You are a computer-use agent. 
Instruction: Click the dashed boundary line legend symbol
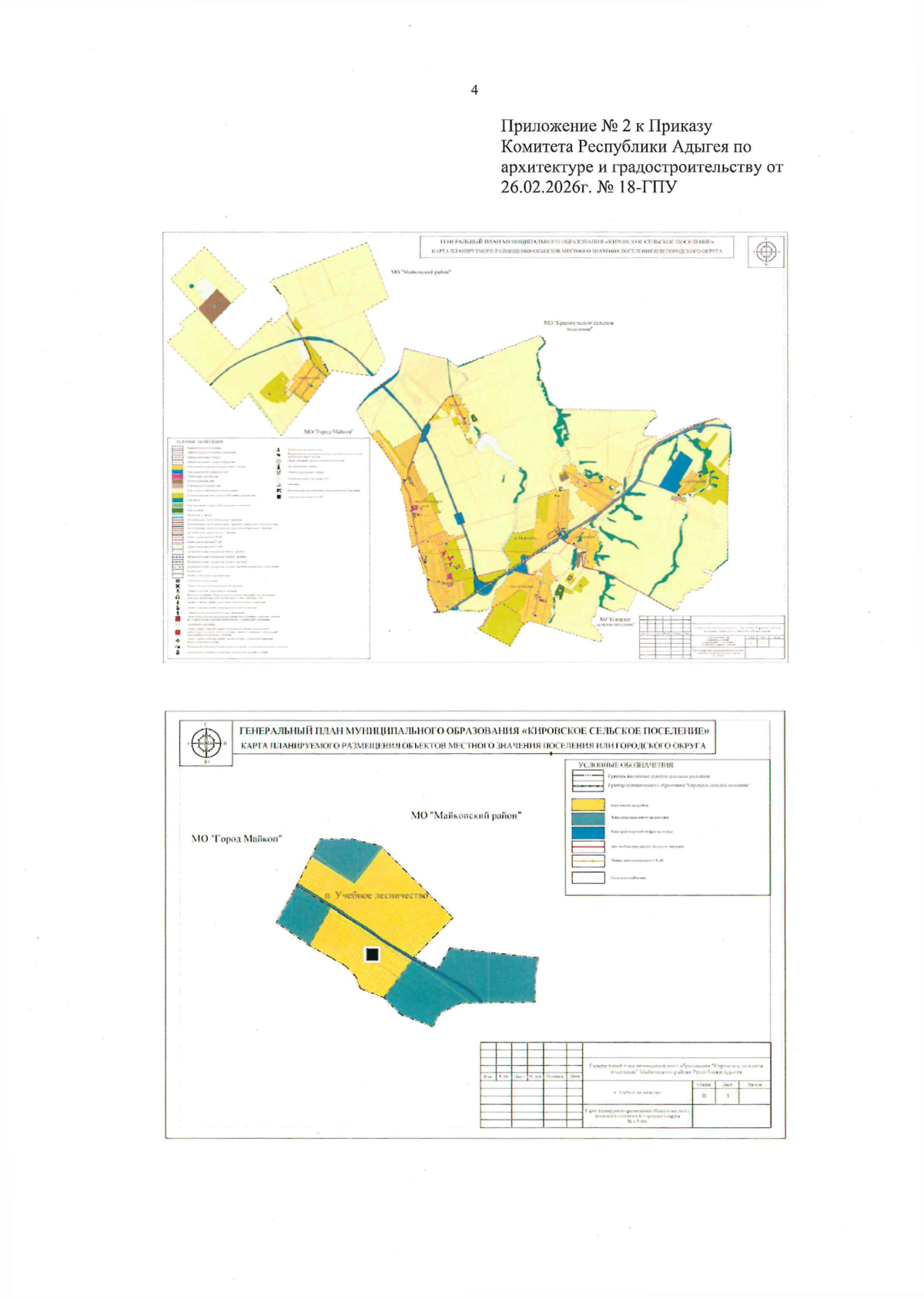tap(588, 785)
